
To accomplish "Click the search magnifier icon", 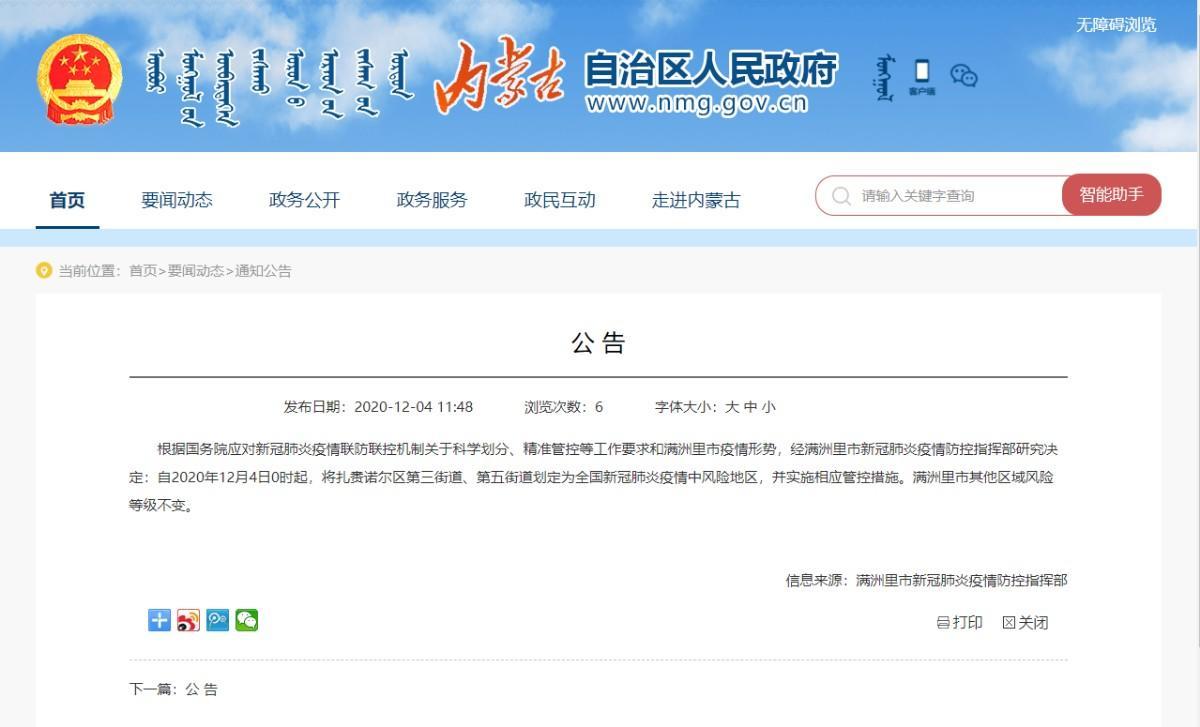I will click(842, 196).
